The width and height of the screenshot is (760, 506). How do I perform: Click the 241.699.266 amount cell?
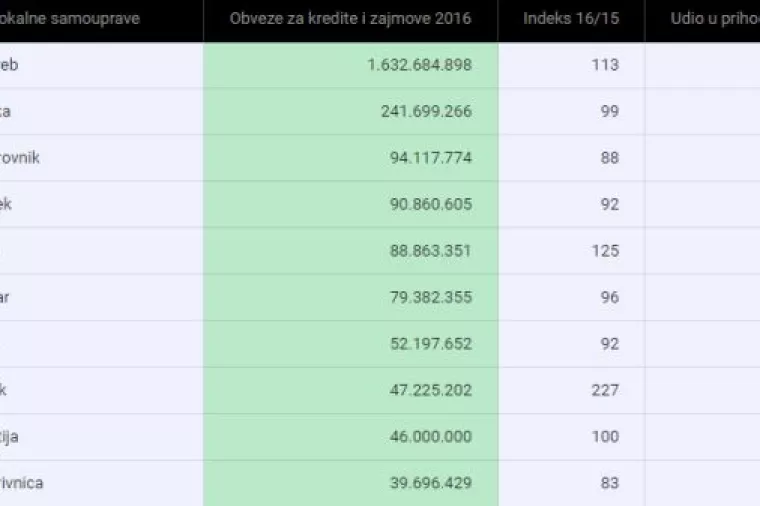[x=426, y=111]
